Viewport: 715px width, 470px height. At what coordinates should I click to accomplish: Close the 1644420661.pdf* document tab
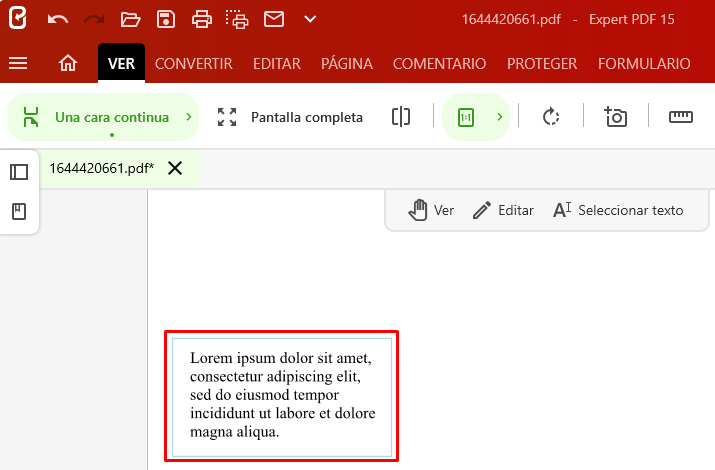click(x=175, y=168)
